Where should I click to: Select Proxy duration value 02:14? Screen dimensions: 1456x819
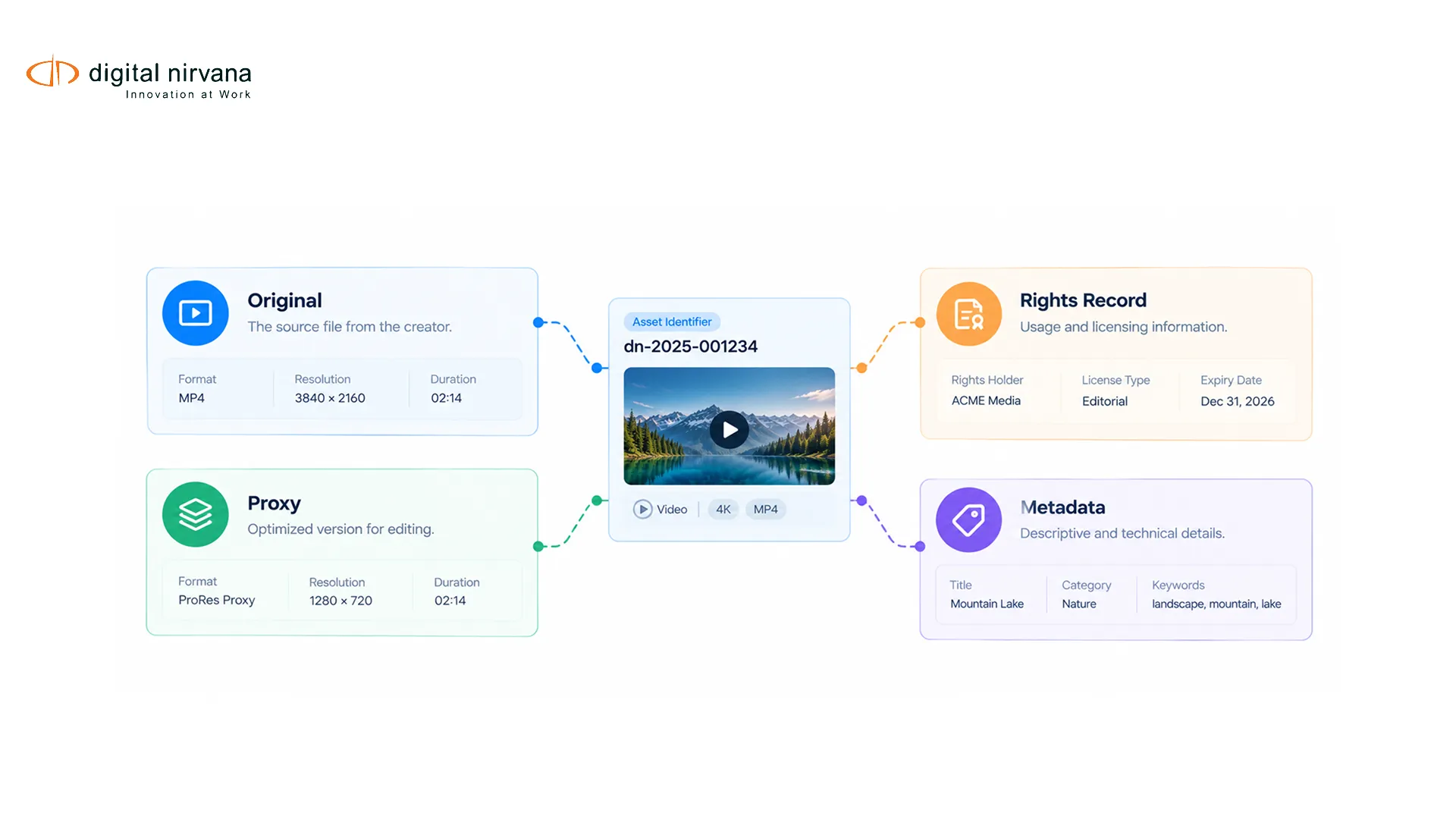(x=450, y=601)
